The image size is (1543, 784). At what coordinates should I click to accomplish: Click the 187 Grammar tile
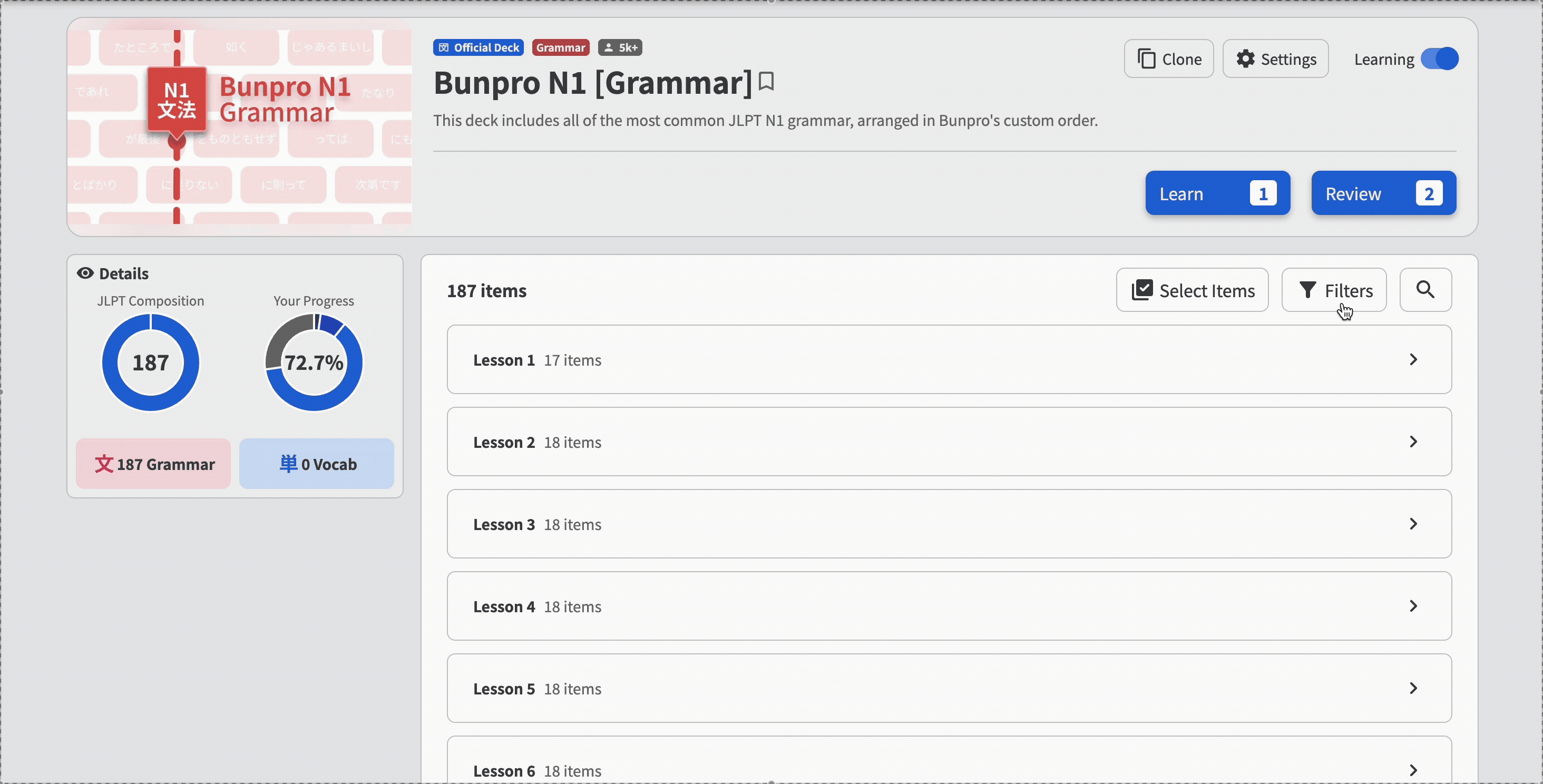tap(153, 464)
